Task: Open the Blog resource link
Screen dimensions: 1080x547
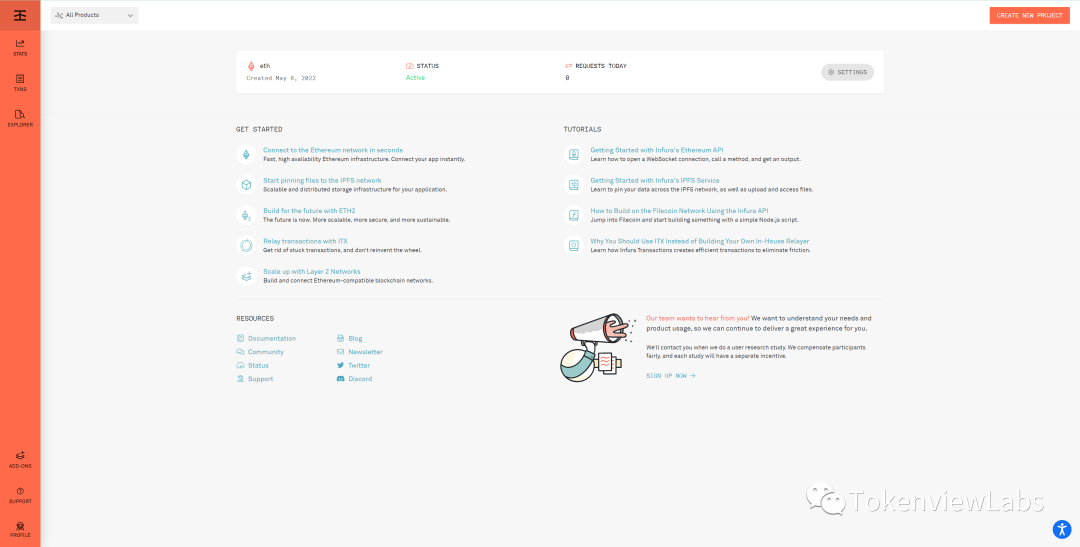Action: pyautogui.click(x=355, y=338)
